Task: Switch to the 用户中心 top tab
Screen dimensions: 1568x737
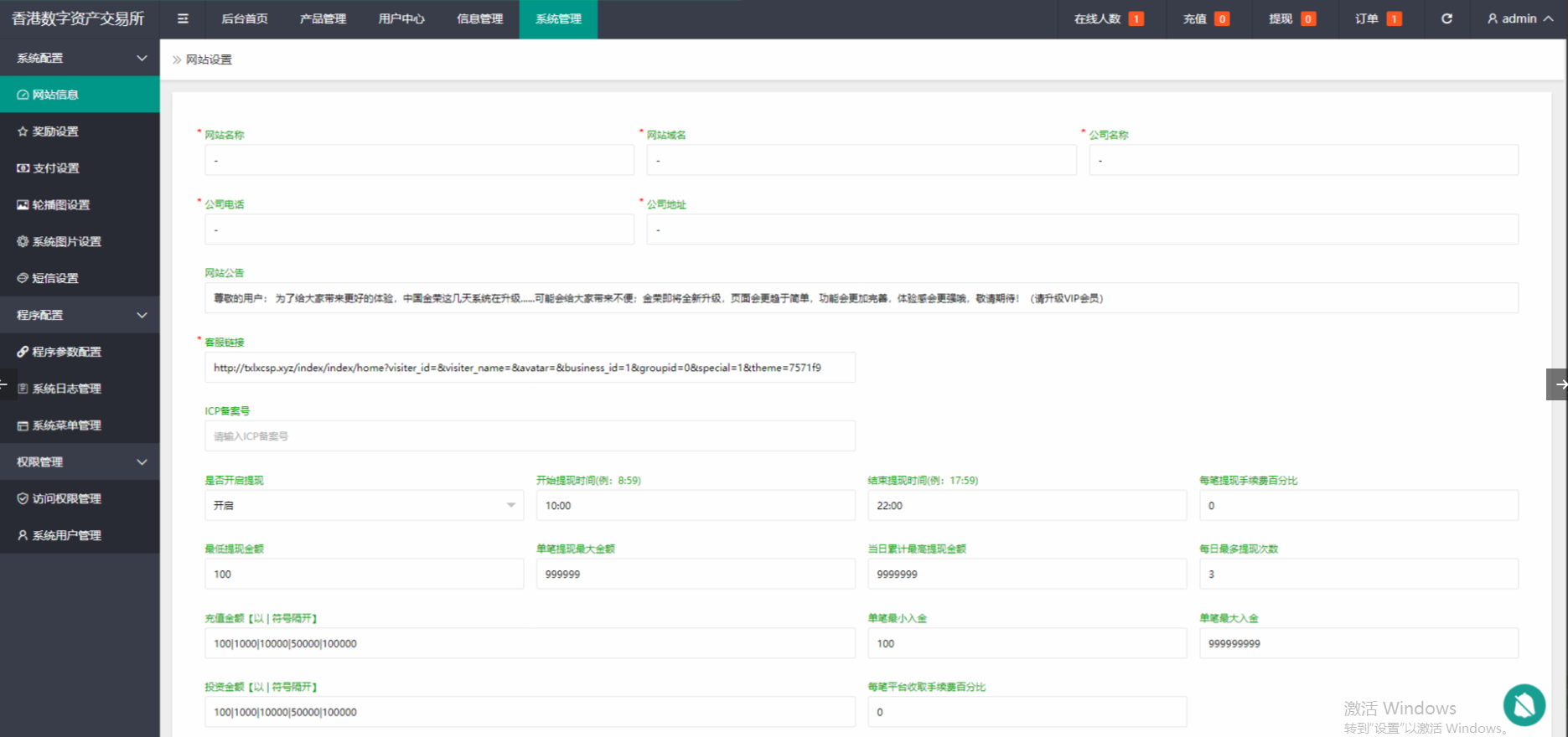Action: pyautogui.click(x=401, y=18)
